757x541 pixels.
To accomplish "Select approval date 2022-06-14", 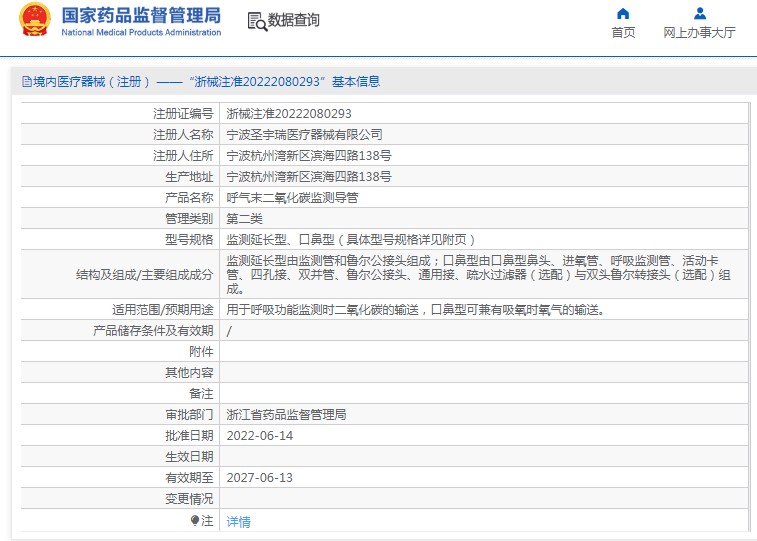I will pos(260,436).
